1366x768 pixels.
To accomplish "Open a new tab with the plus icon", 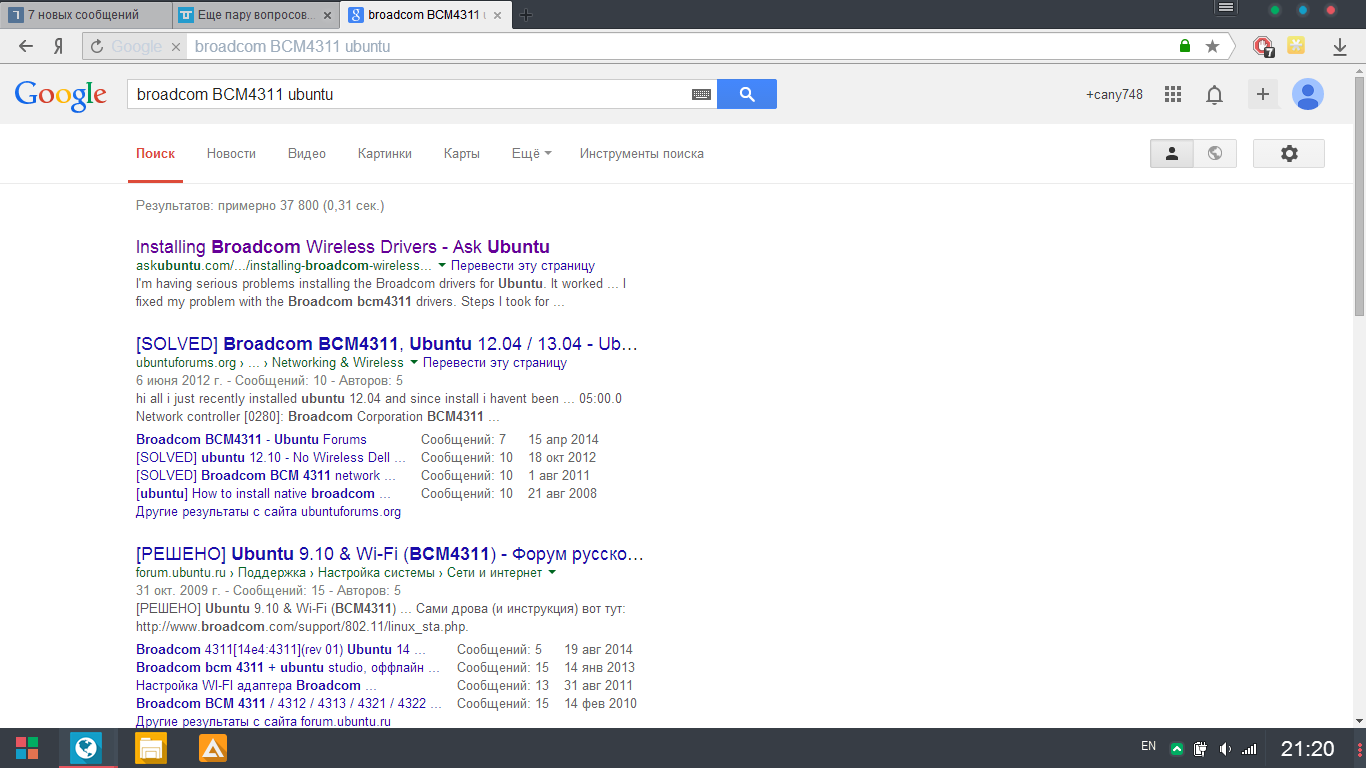I will (526, 14).
